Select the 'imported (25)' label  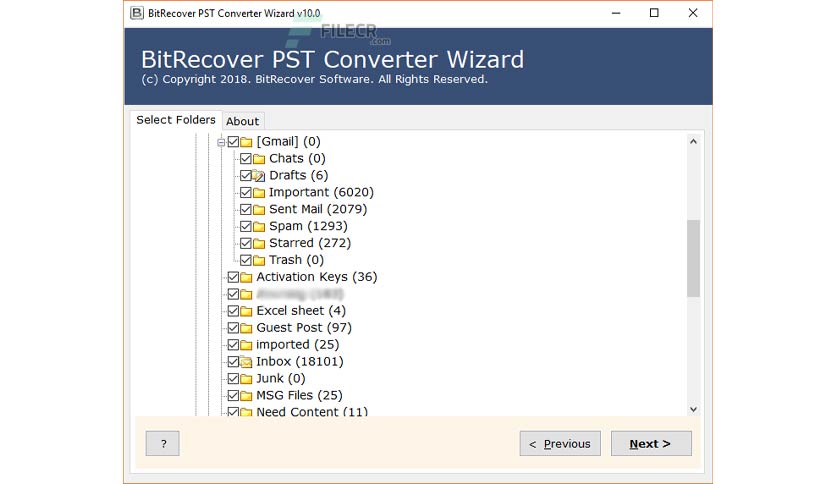coord(298,345)
